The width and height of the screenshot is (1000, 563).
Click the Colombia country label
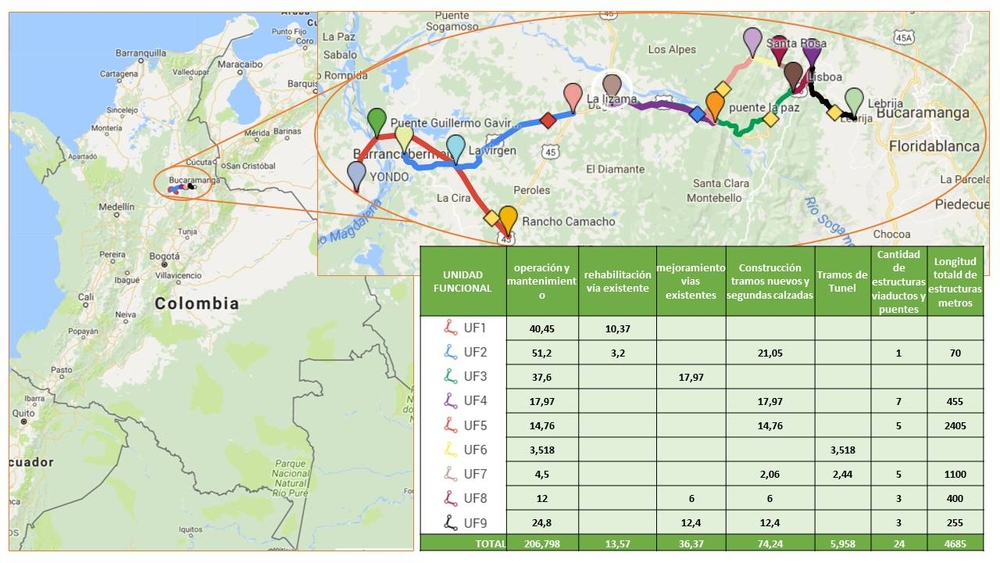coord(196,303)
